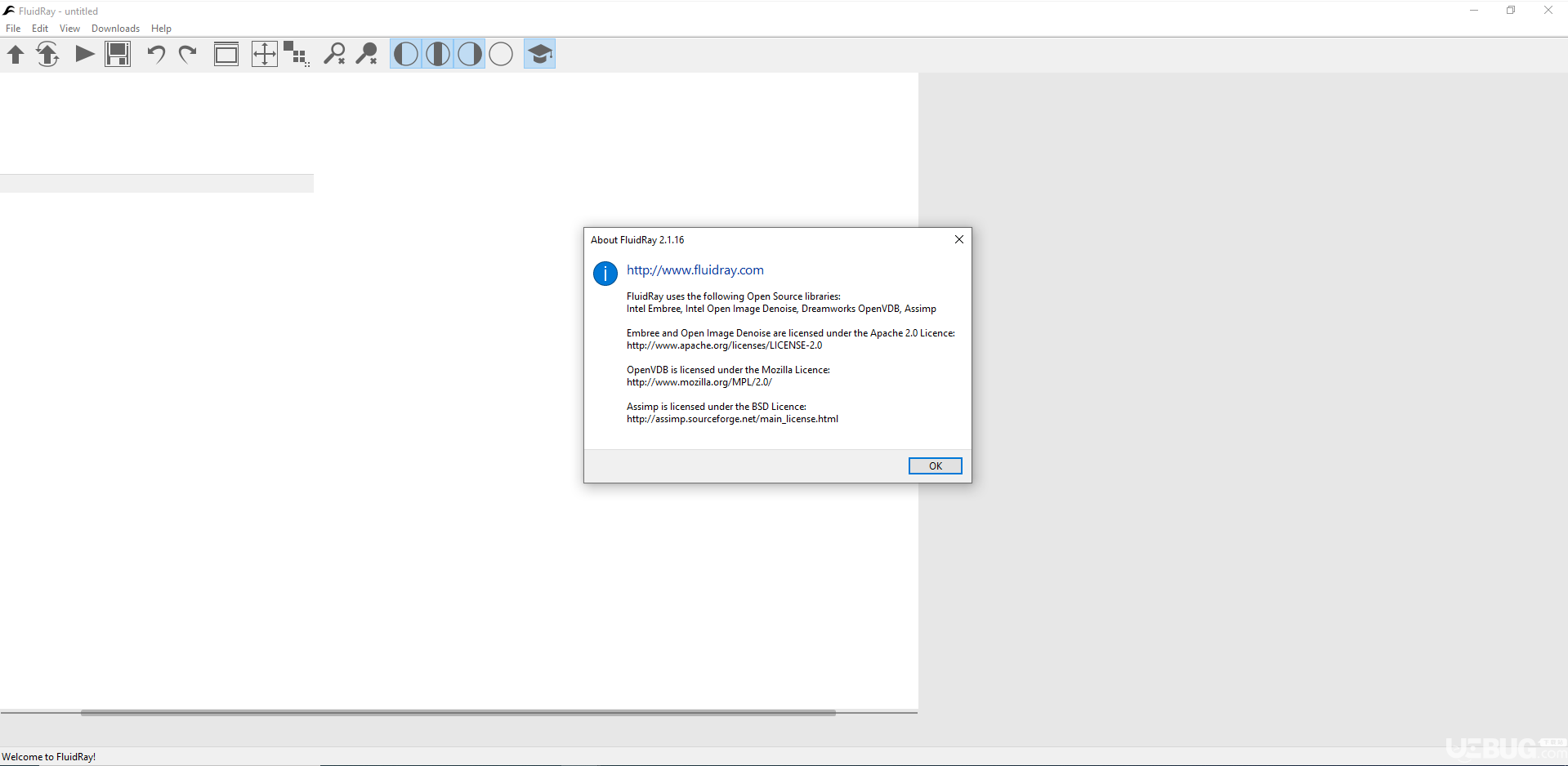
Task: Click the FluidRay logo in title bar
Action: coord(9,11)
